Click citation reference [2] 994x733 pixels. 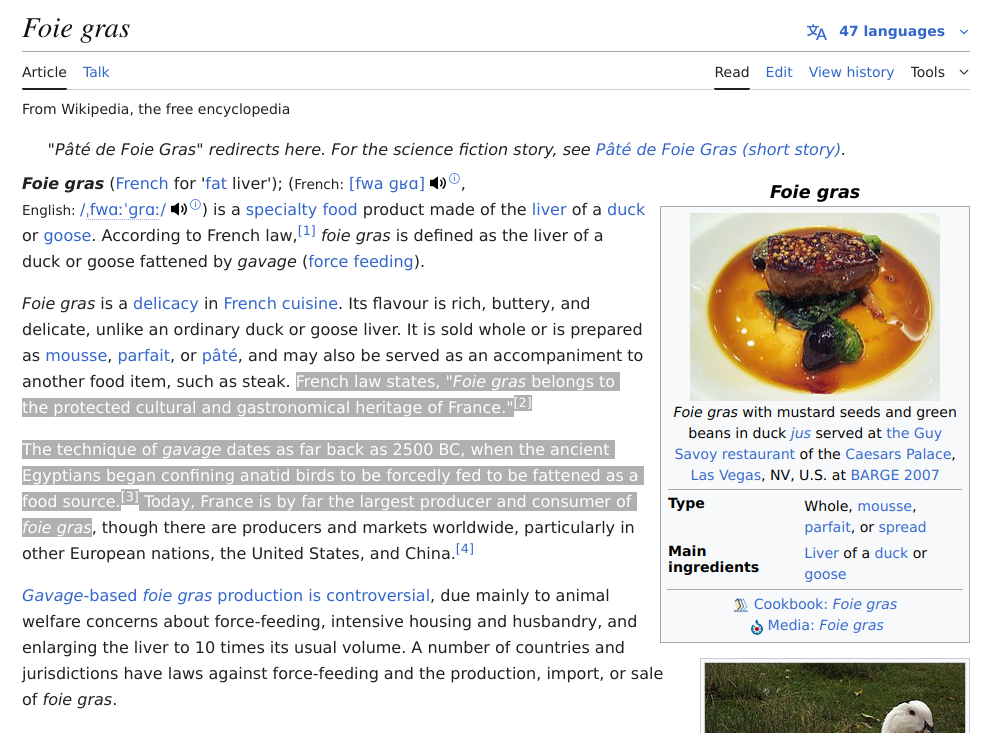pos(522,403)
